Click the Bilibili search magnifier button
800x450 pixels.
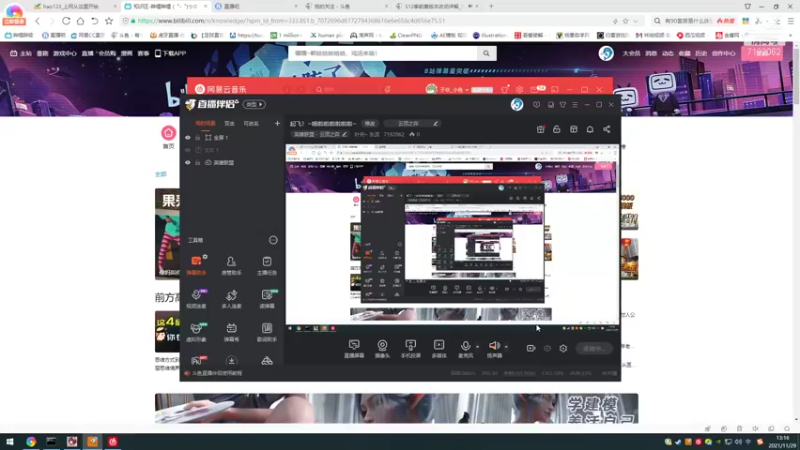(x=486, y=53)
